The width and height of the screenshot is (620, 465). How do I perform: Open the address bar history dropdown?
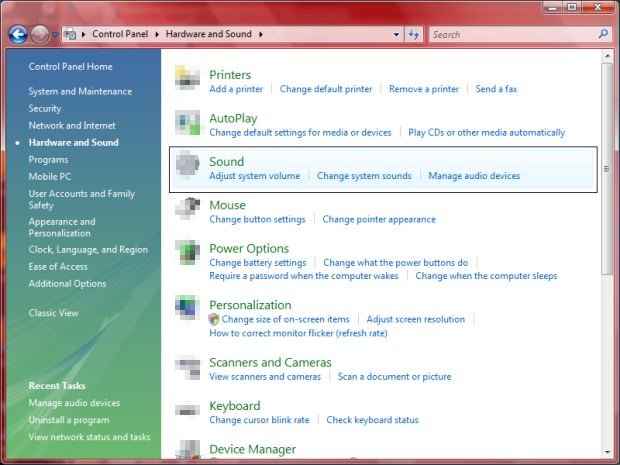click(397, 34)
